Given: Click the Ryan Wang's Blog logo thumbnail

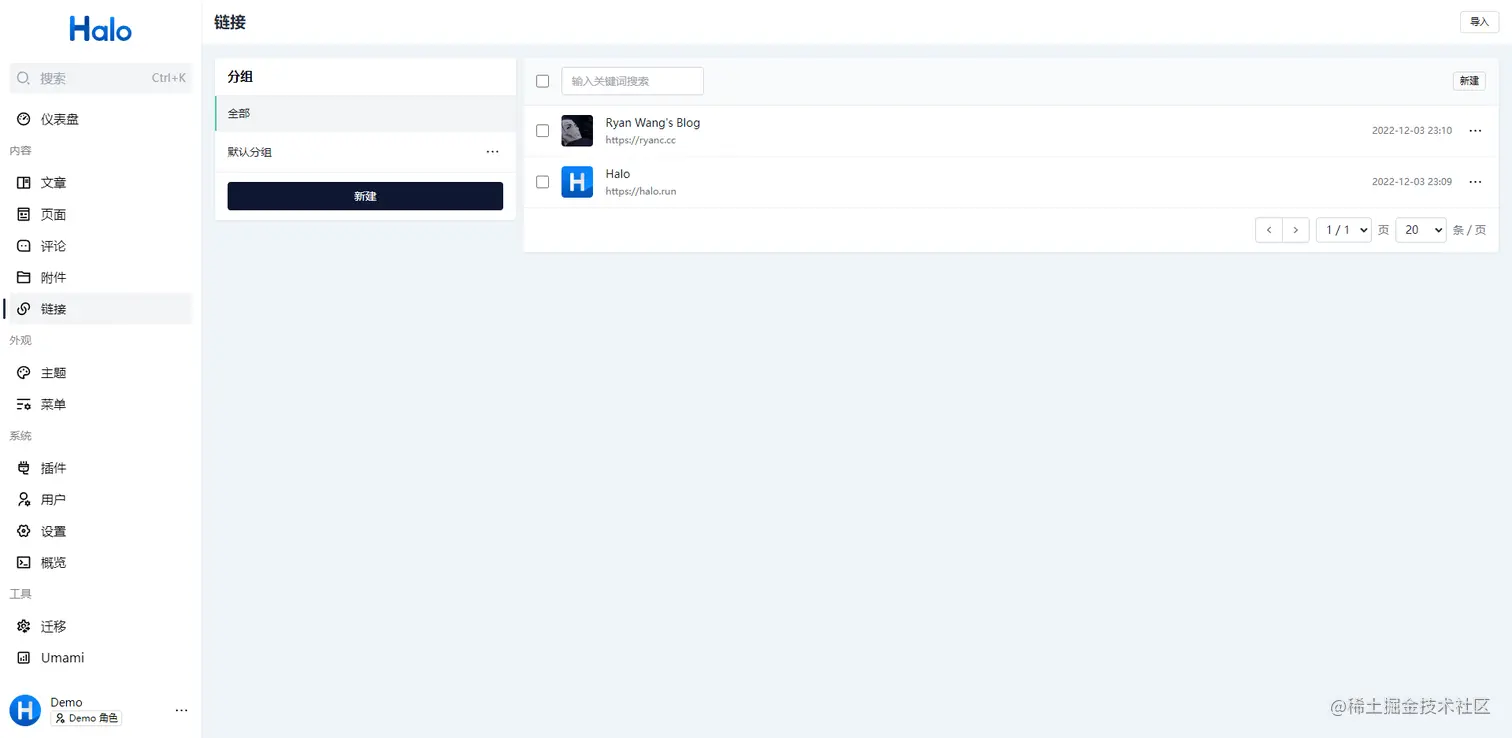Looking at the screenshot, I should pos(577,131).
